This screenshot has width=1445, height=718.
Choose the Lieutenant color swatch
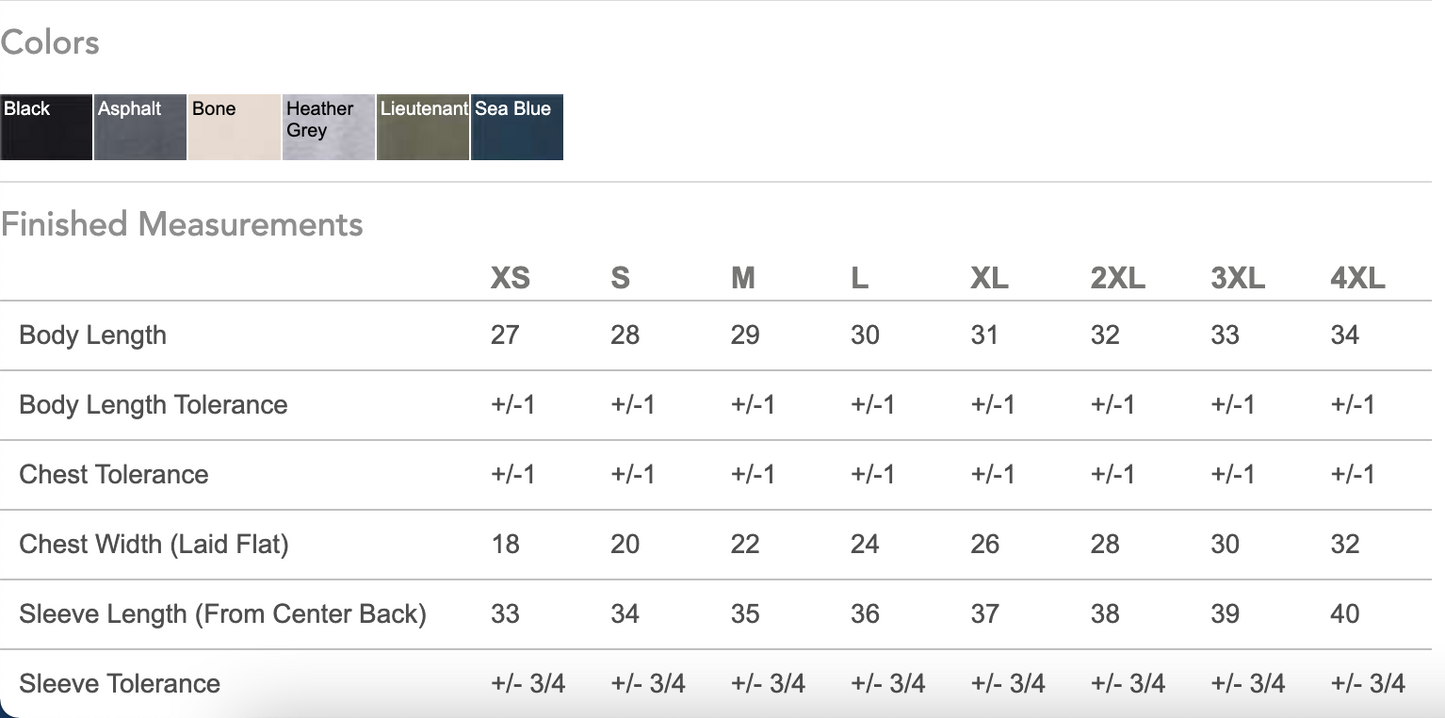[422, 127]
